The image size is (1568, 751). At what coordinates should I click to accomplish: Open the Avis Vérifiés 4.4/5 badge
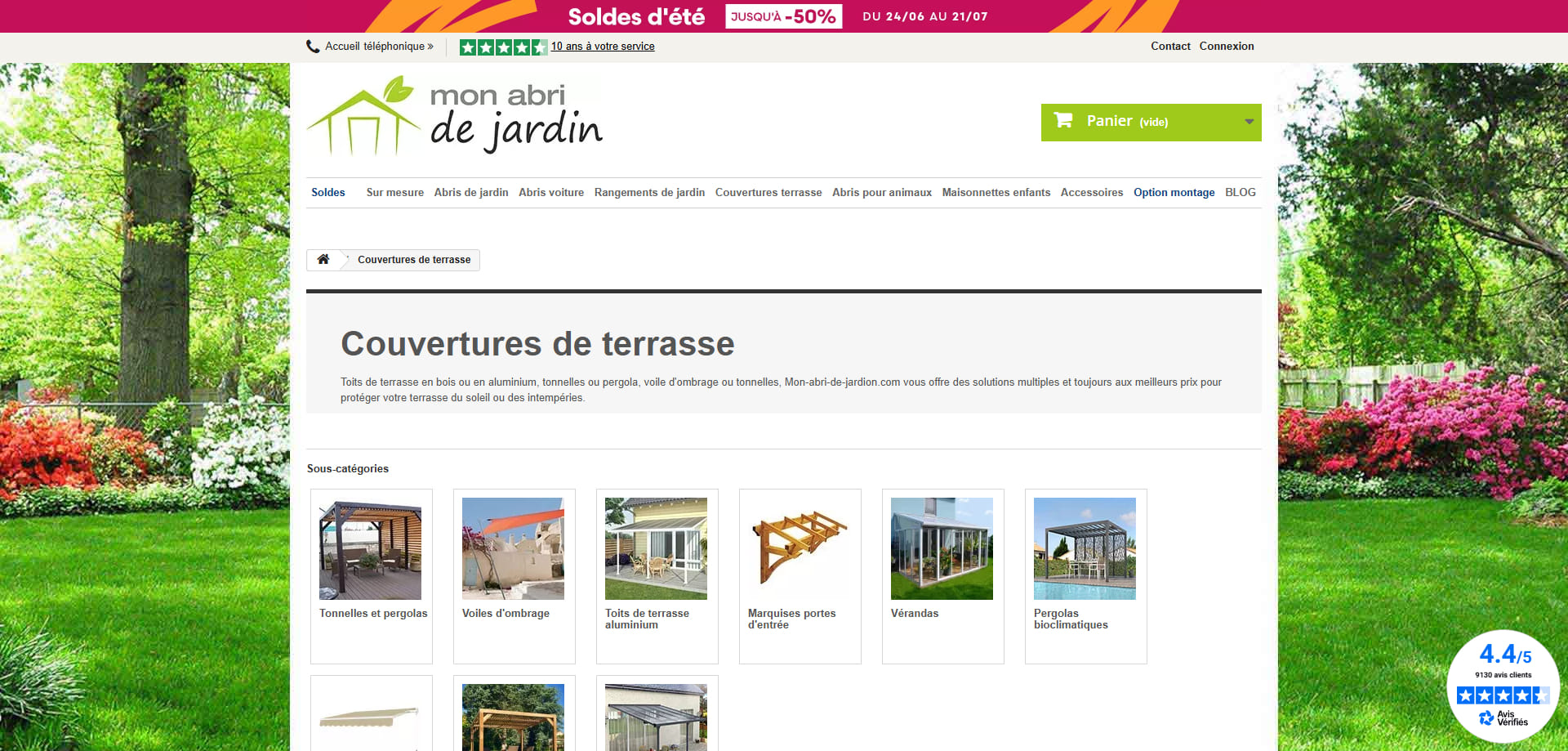(1503, 686)
